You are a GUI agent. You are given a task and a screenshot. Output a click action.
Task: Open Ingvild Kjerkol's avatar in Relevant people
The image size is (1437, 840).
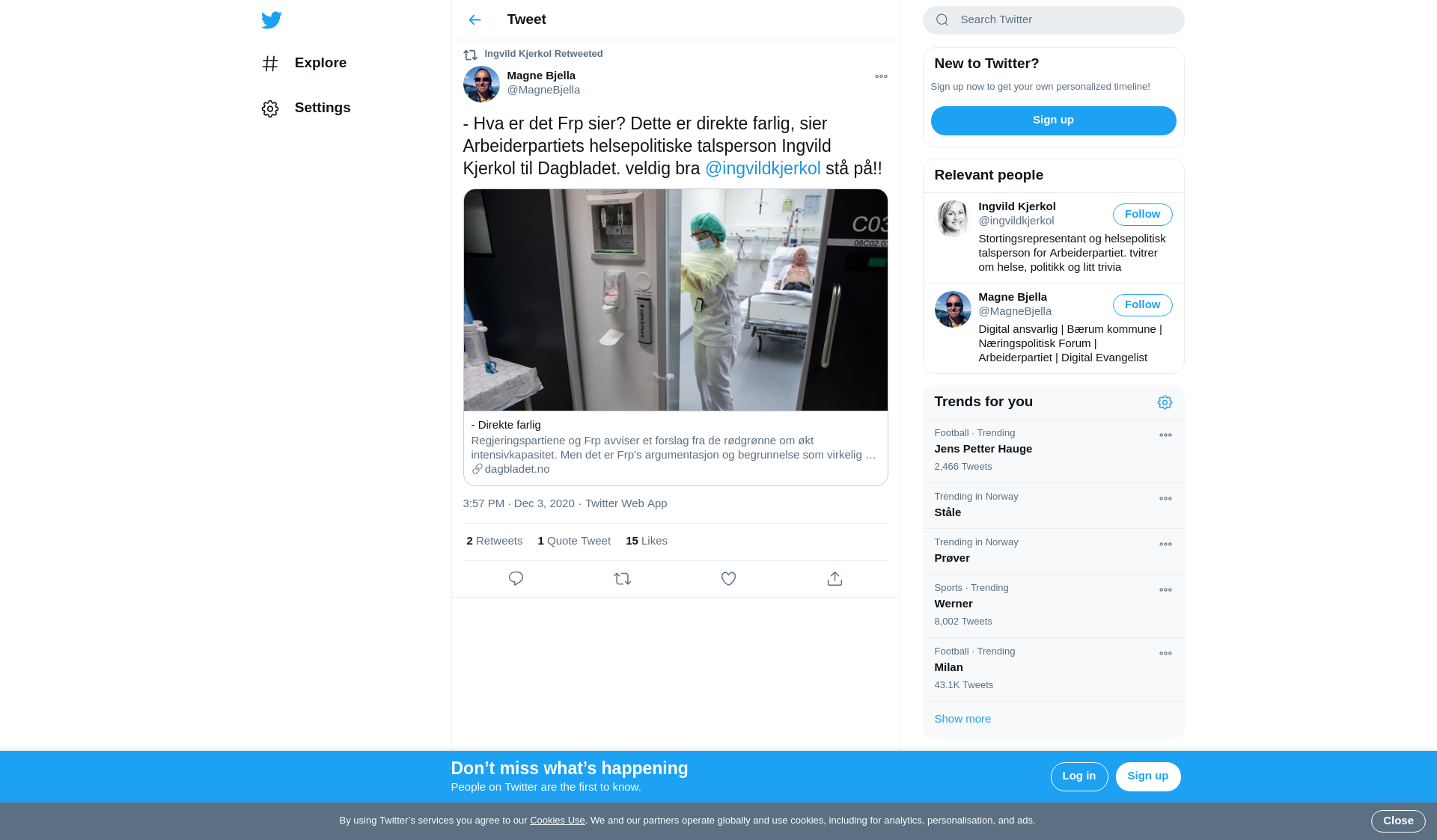pos(953,218)
